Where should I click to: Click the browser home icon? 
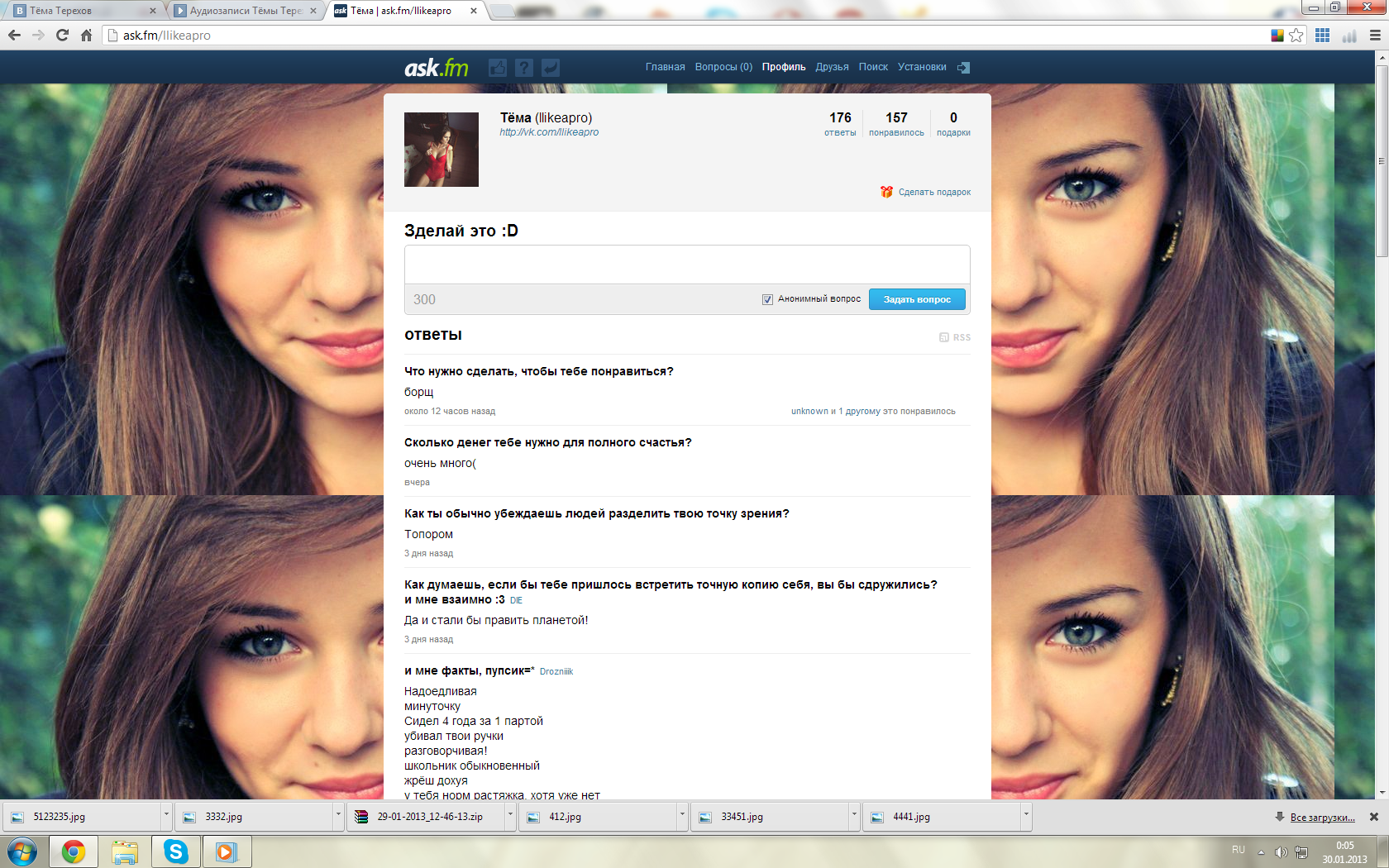pos(86,35)
